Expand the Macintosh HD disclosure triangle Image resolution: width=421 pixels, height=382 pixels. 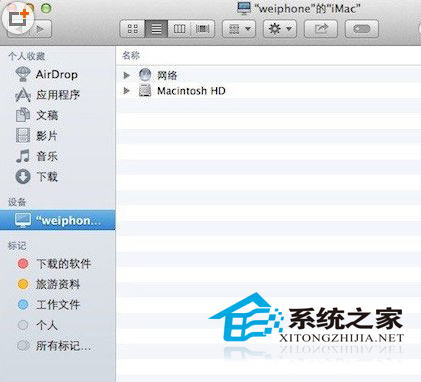tap(126, 91)
